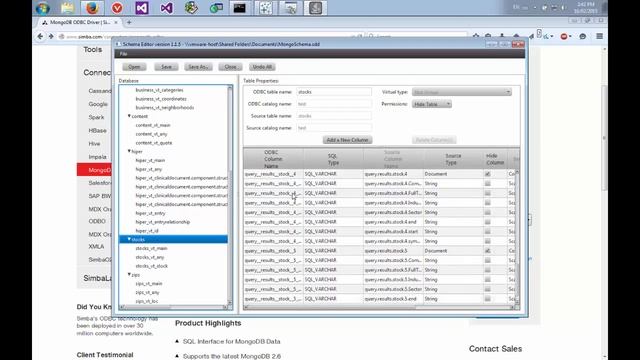
Task: Uncheck Hide Column for query.results.stock.4 Document row
Action: pos(488,174)
